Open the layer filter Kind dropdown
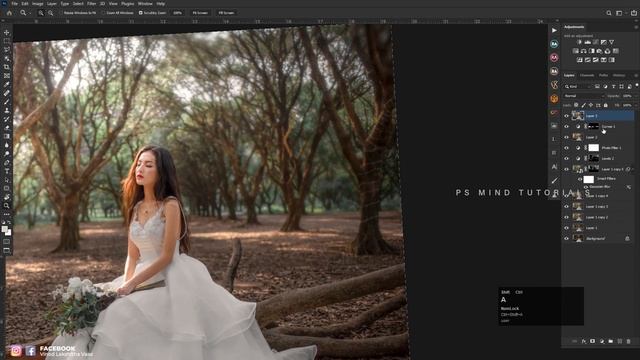640x360 pixels. point(577,87)
